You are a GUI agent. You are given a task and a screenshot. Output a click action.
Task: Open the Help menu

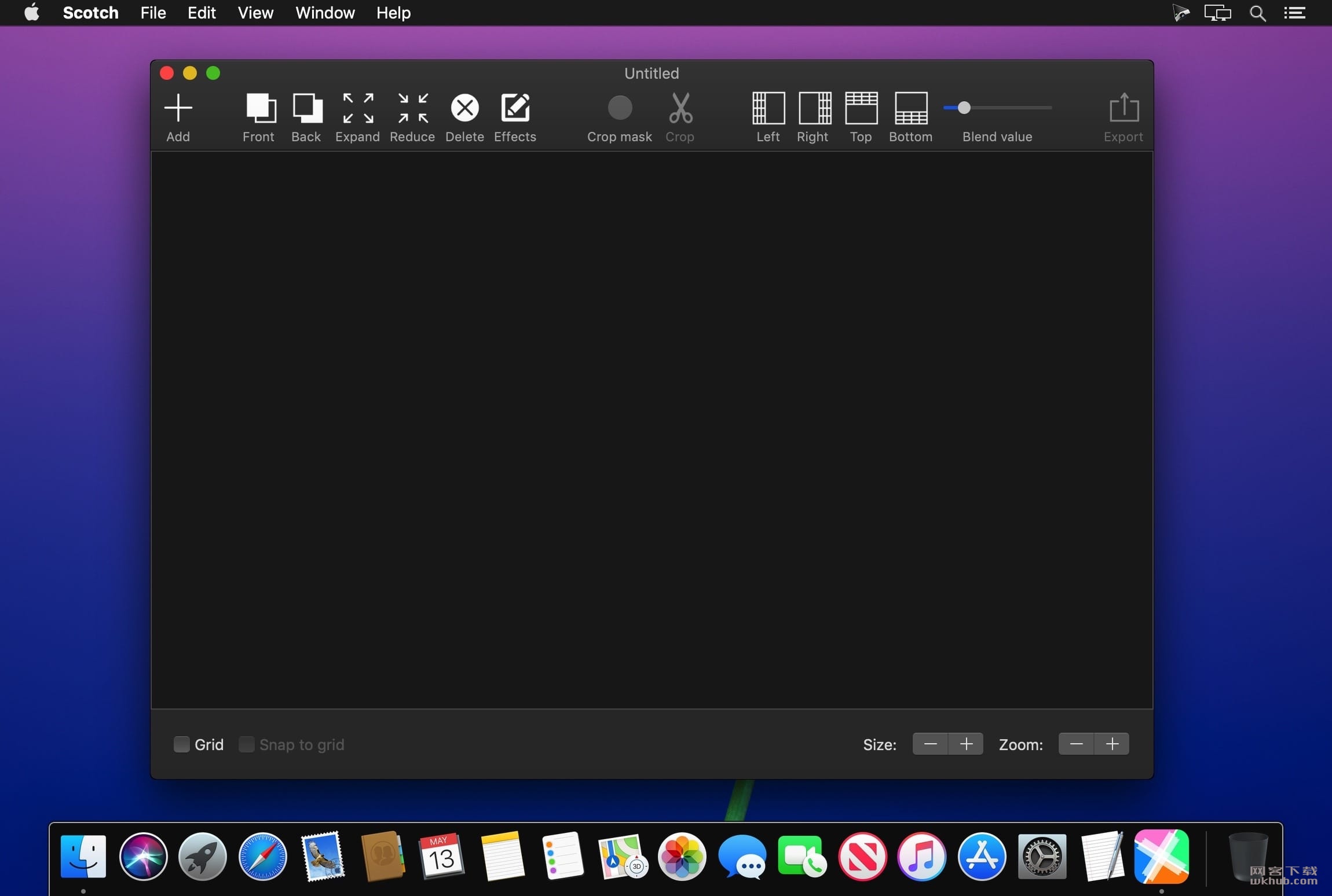(x=393, y=13)
